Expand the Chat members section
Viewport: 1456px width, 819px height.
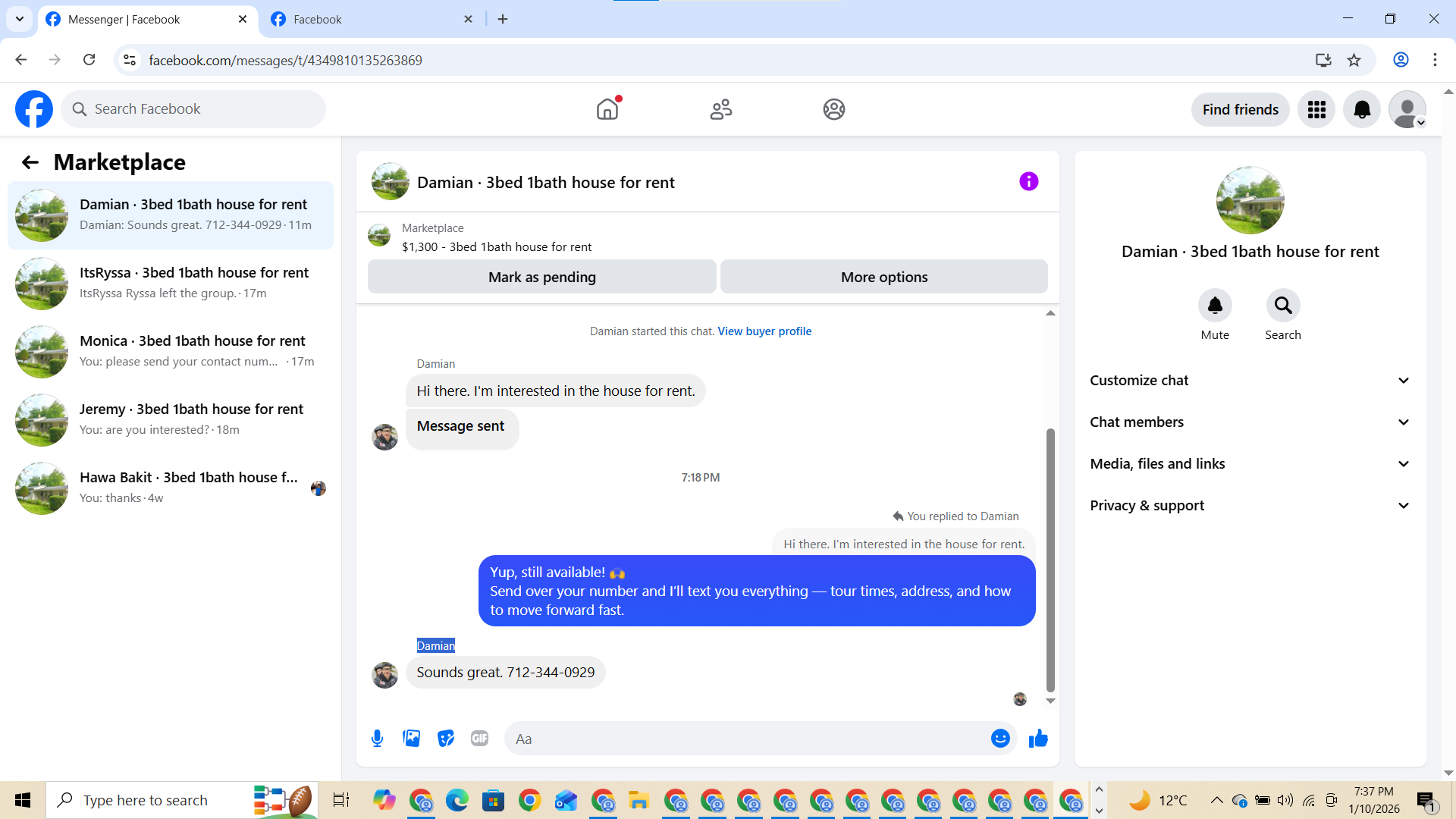pyautogui.click(x=1250, y=422)
